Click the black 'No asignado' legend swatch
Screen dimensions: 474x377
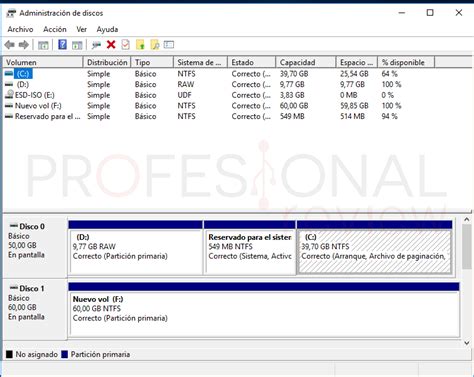pos(9,354)
